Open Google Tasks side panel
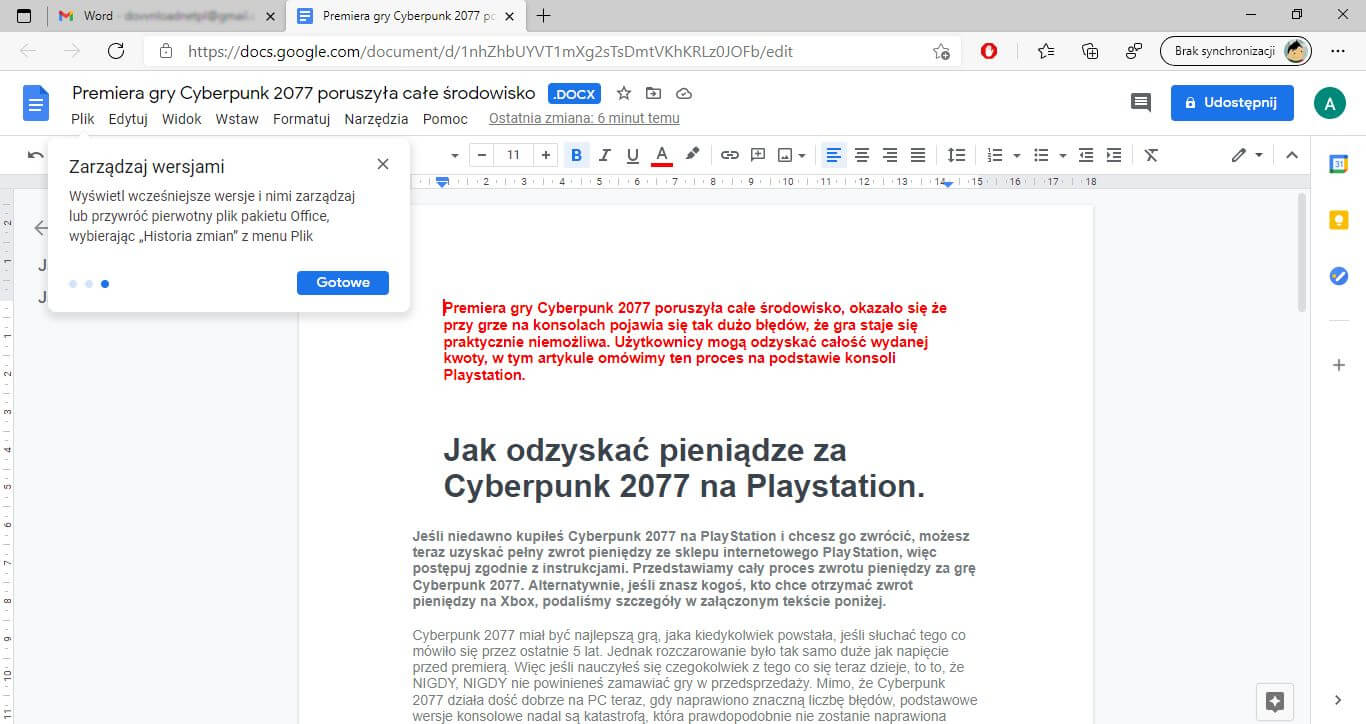 (x=1339, y=277)
